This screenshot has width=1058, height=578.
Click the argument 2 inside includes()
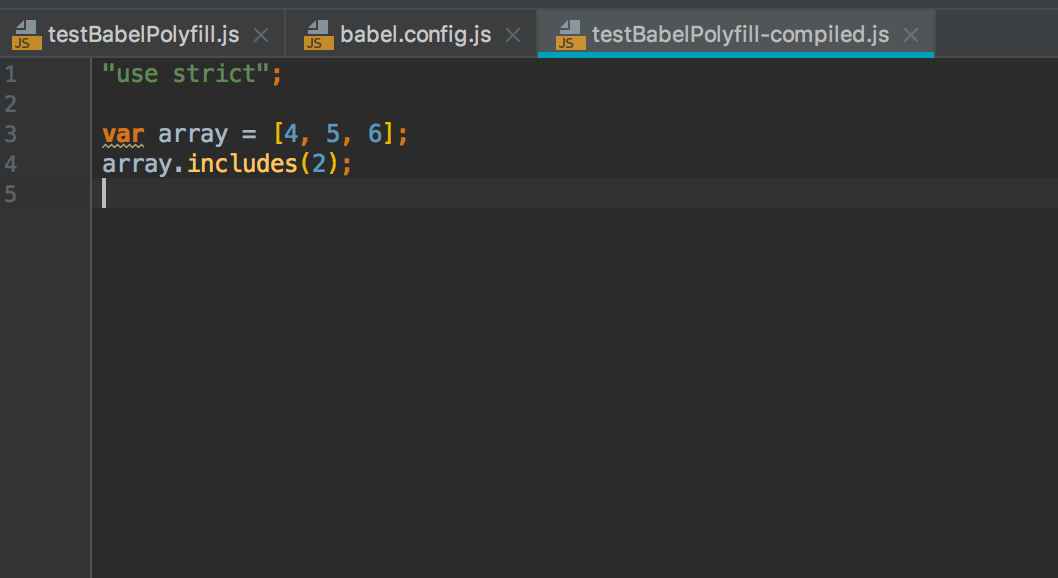point(318,164)
